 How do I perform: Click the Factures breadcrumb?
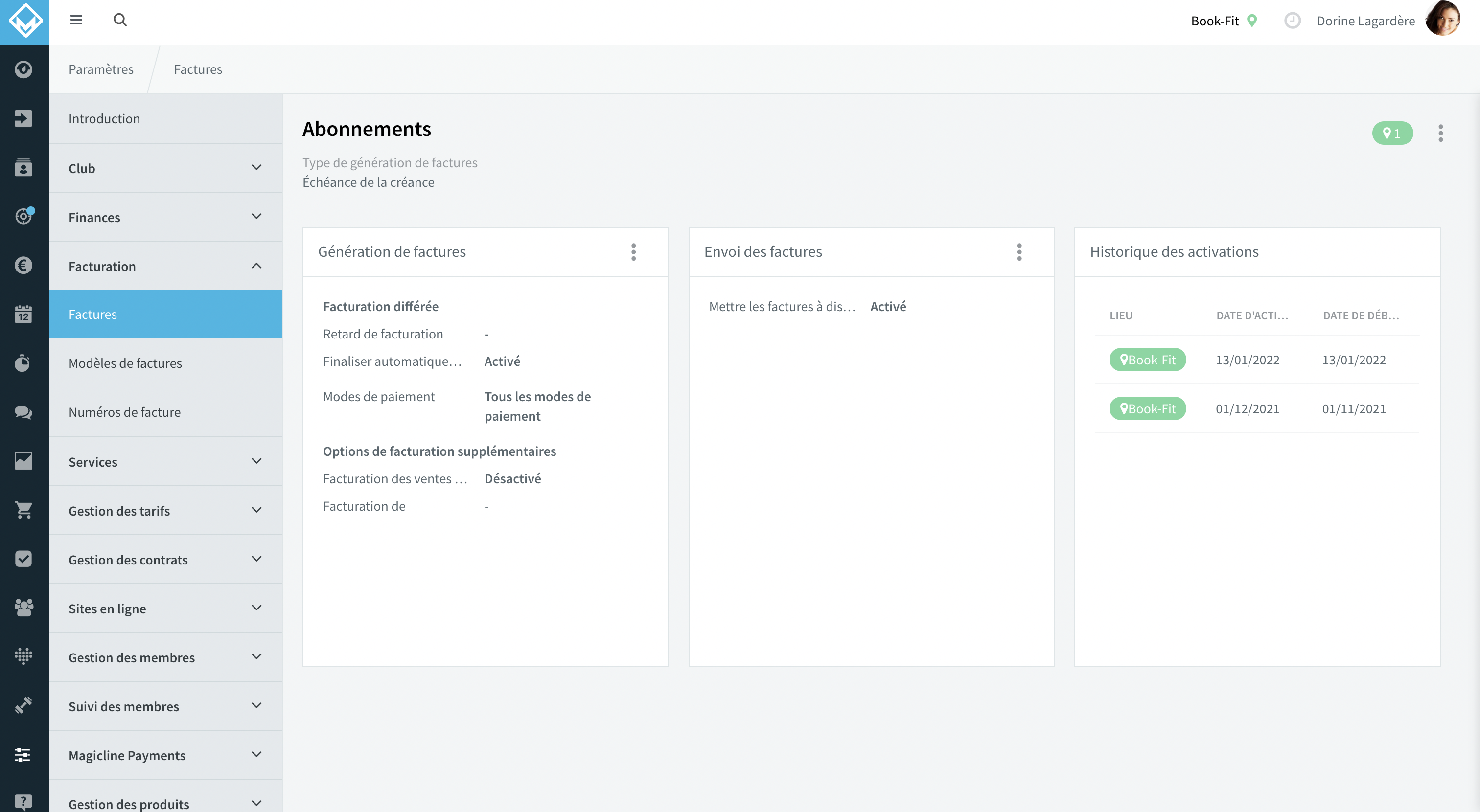198,69
